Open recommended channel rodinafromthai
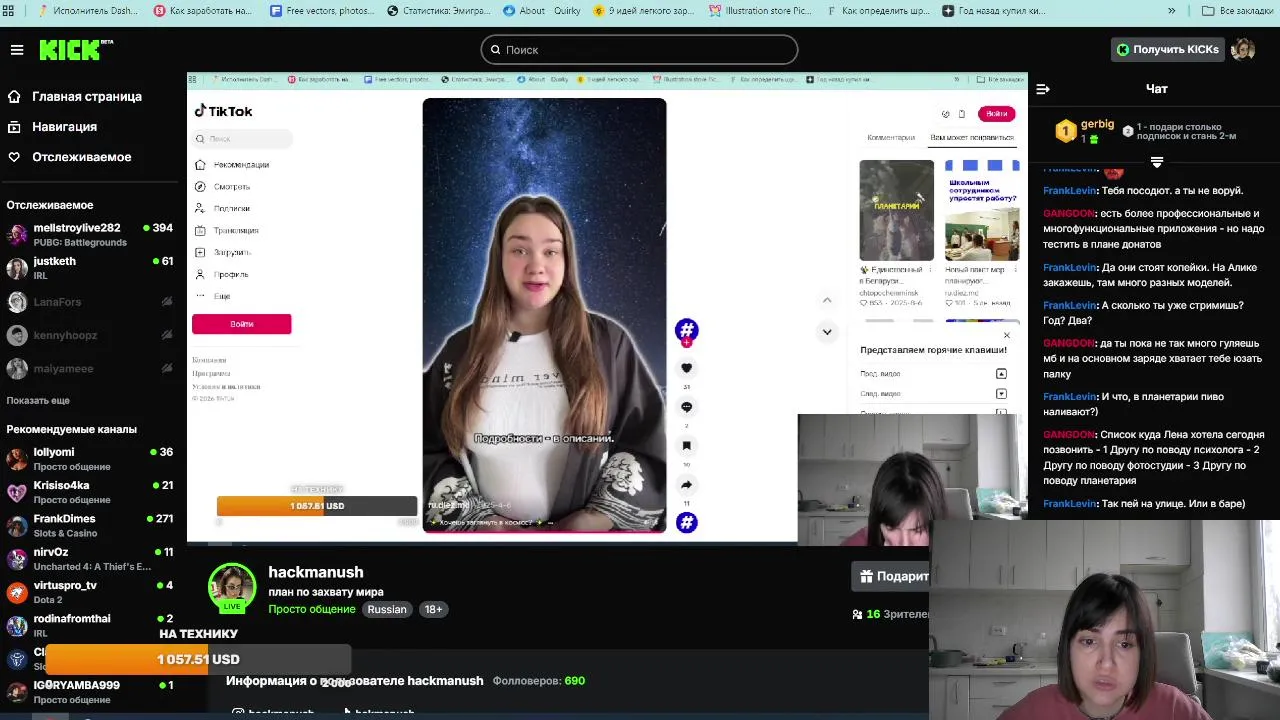Screen dimensions: 1280x720 (x=91, y=625)
